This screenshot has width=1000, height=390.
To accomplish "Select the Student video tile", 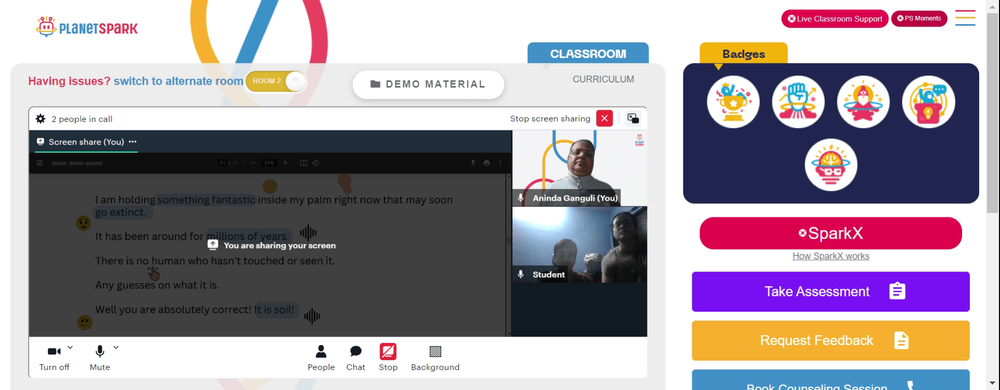I will 580,244.
